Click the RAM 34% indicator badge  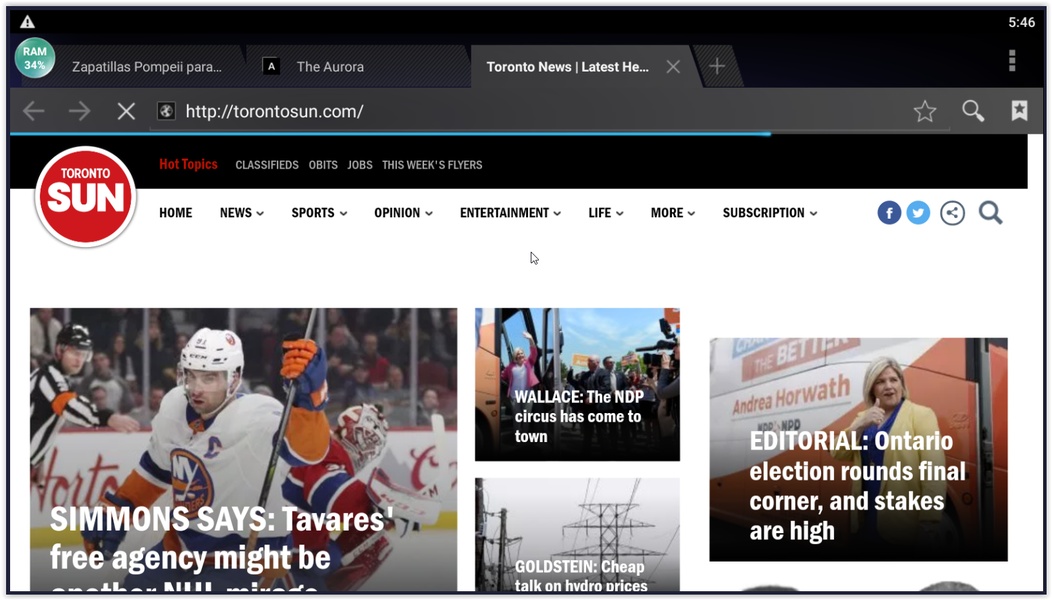pyautogui.click(x=35, y=58)
